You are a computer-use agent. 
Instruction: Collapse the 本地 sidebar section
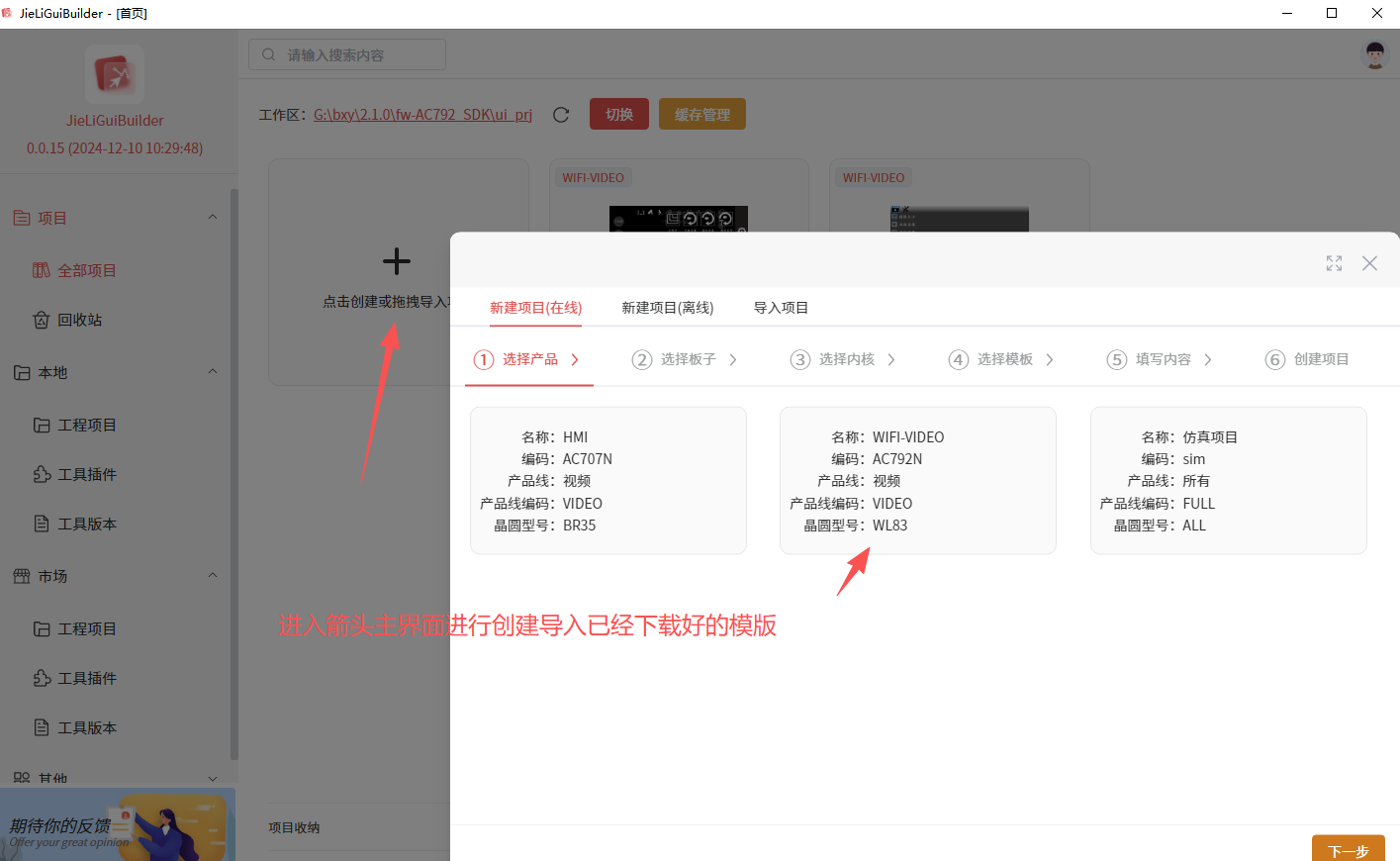[213, 372]
